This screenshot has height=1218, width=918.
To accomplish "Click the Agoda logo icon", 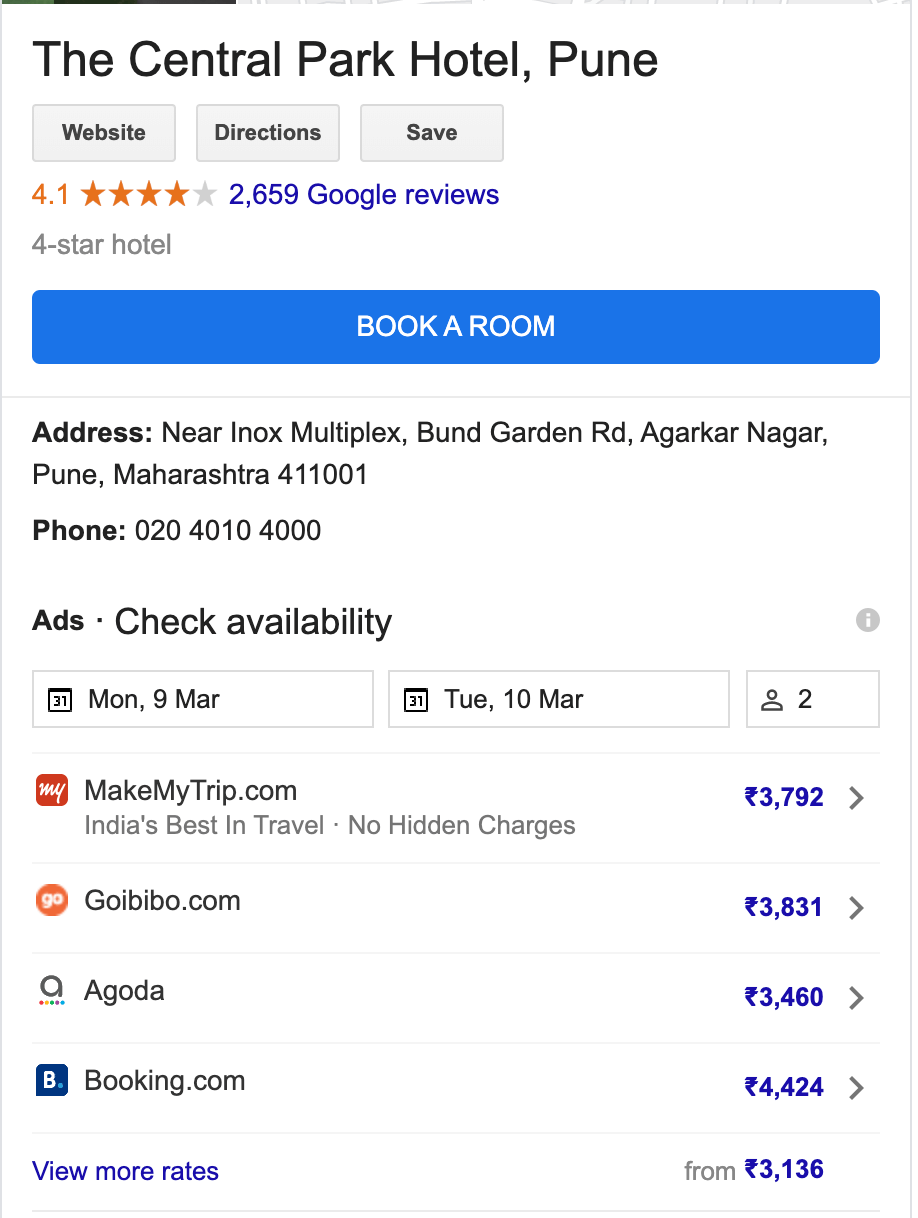I will click(x=52, y=991).
